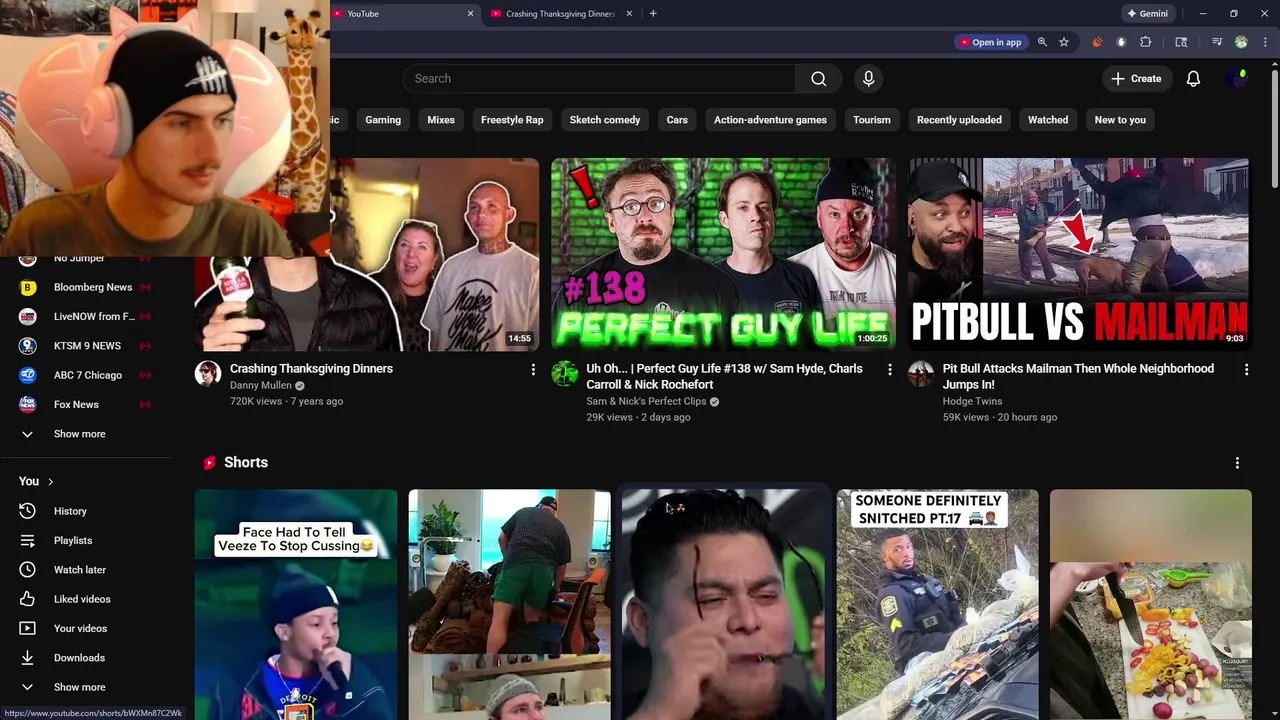Switch to Crashing Thanksgiving Dinners tab
The height and width of the screenshot is (720, 1280).
pyautogui.click(x=560, y=14)
